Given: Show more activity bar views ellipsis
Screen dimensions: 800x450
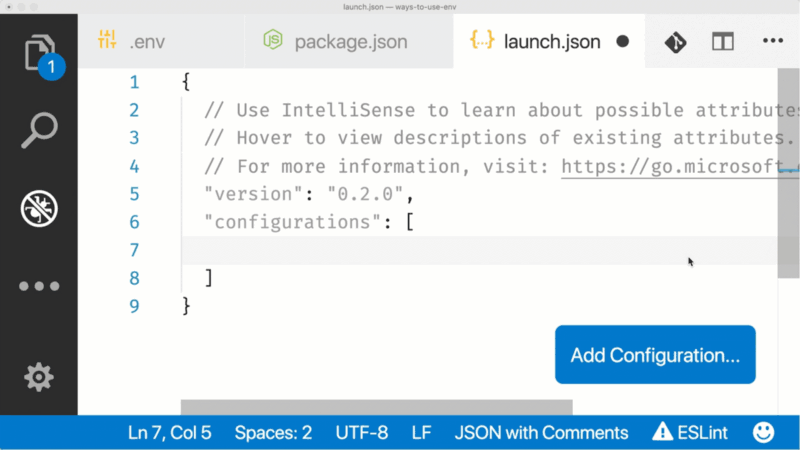Looking at the screenshot, I should tap(39, 286).
